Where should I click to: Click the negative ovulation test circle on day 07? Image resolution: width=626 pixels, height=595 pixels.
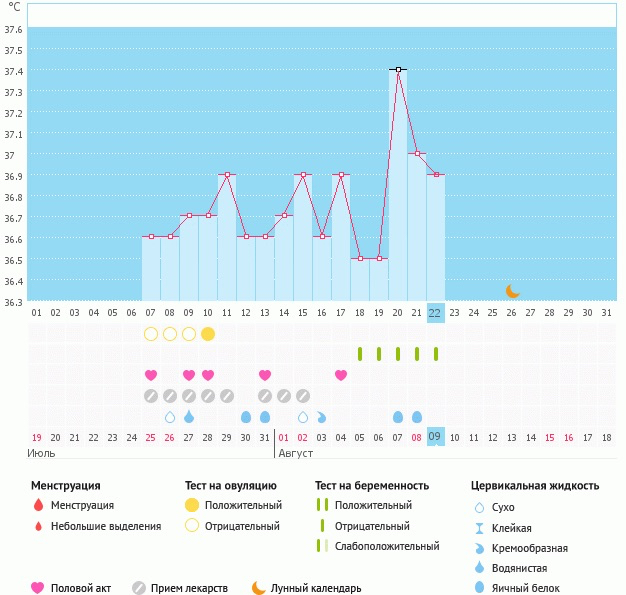coord(151,333)
